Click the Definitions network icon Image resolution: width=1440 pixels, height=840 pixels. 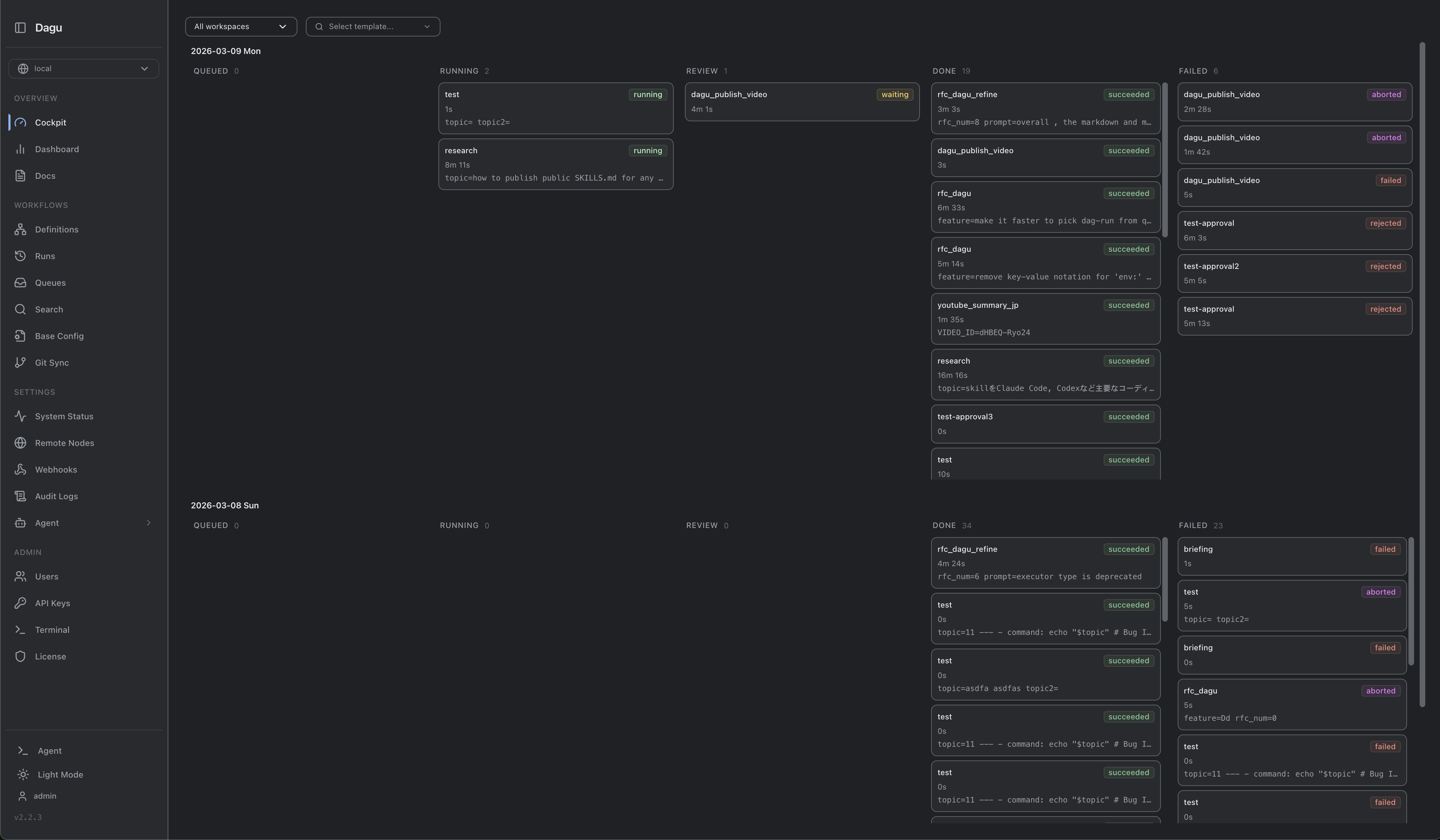point(21,230)
